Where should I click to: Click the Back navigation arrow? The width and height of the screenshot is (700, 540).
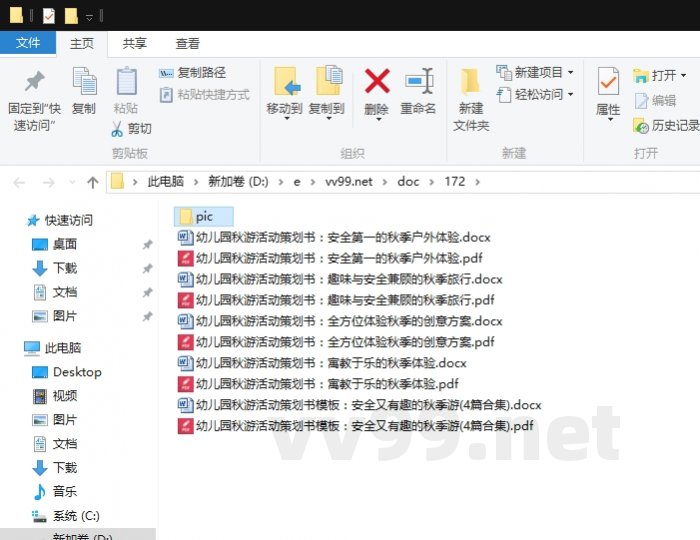click(19, 182)
